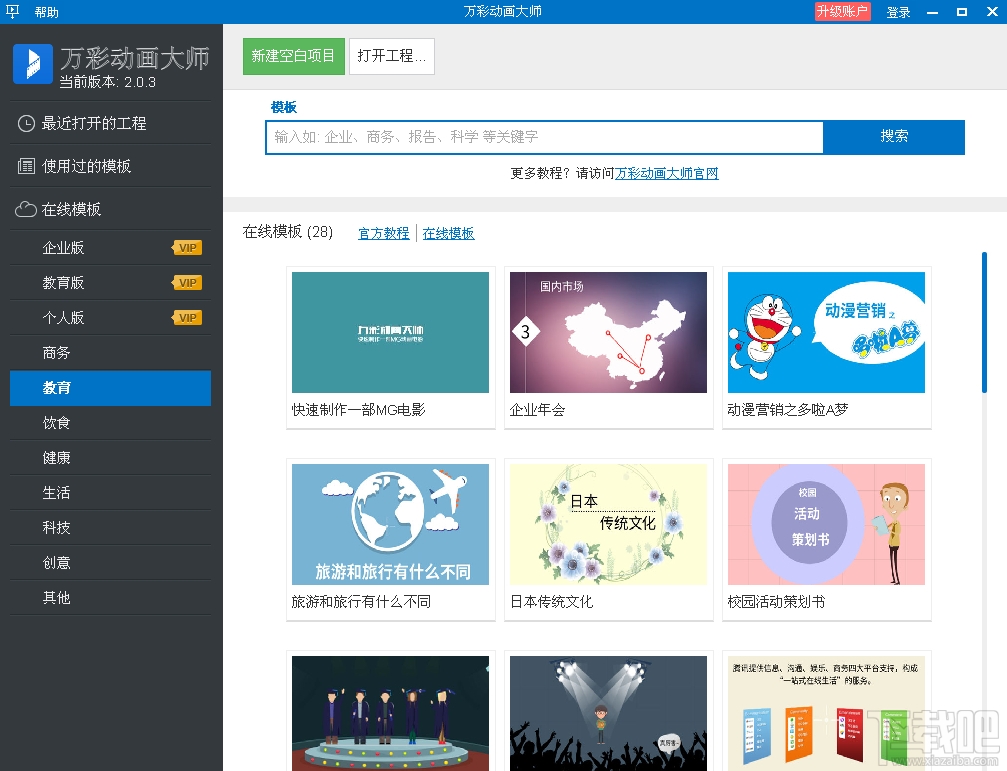Open 动漫营销之多啦A梦 template thumbnail
This screenshot has width=1007, height=771.
tap(826, 332)
